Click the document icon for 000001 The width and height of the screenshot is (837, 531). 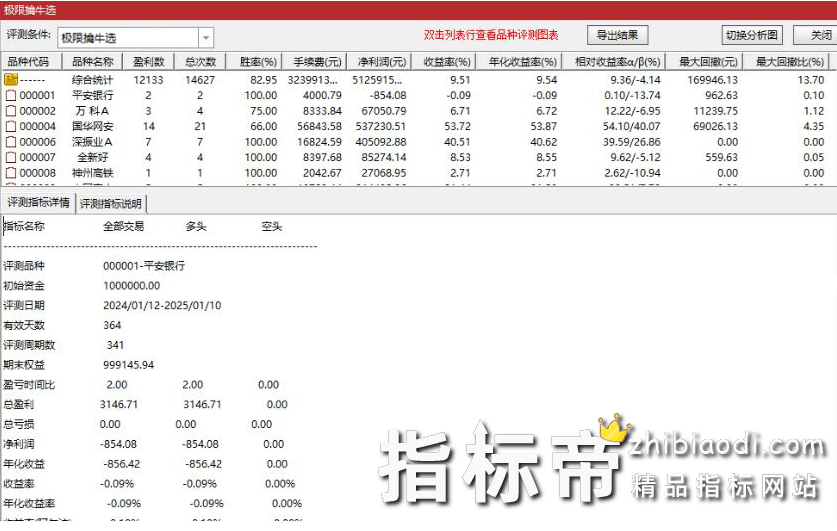11,96
